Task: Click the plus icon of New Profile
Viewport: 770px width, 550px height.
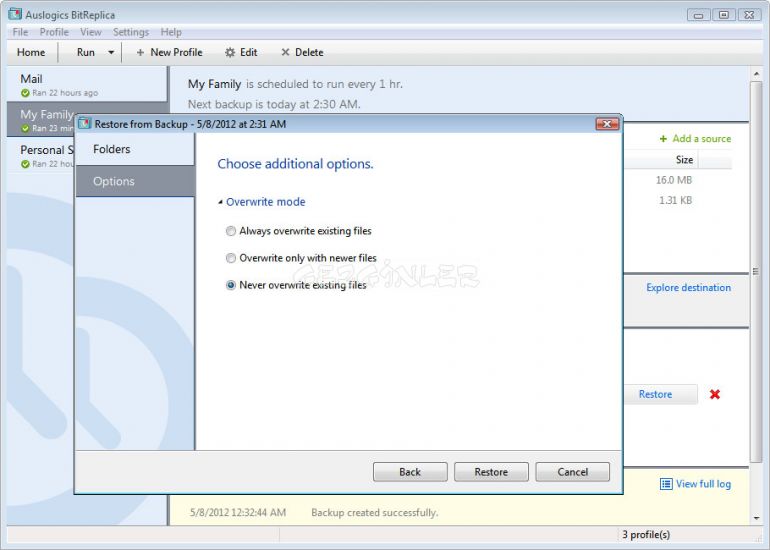Action: pyautogui.click(x=140, y=52)
